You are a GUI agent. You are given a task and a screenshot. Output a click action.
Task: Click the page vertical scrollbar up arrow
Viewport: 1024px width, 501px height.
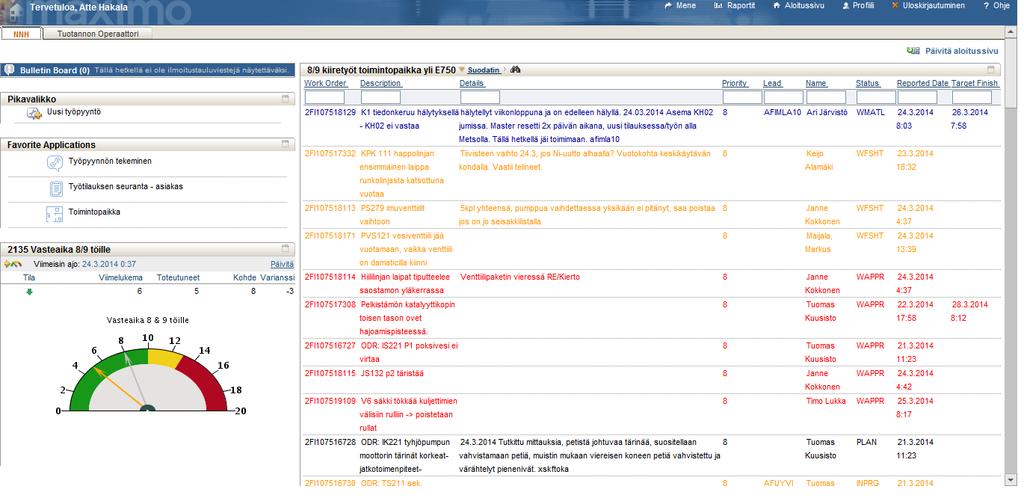tap(1012, 31)
